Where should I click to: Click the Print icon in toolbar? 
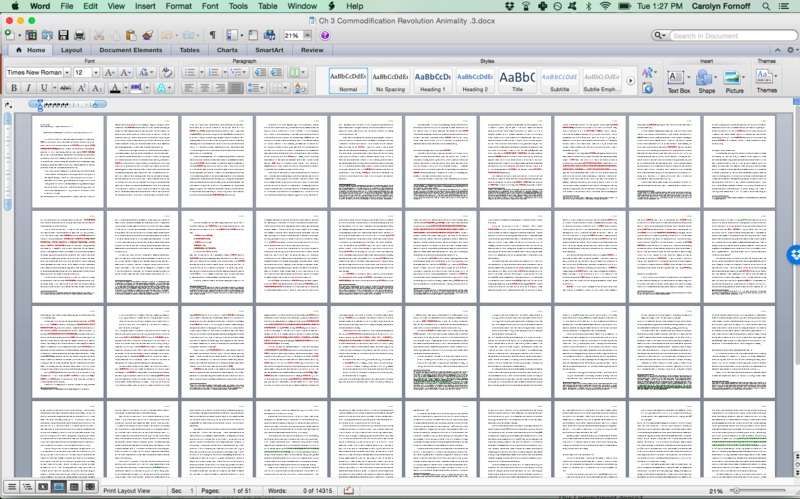coord(81,35)
